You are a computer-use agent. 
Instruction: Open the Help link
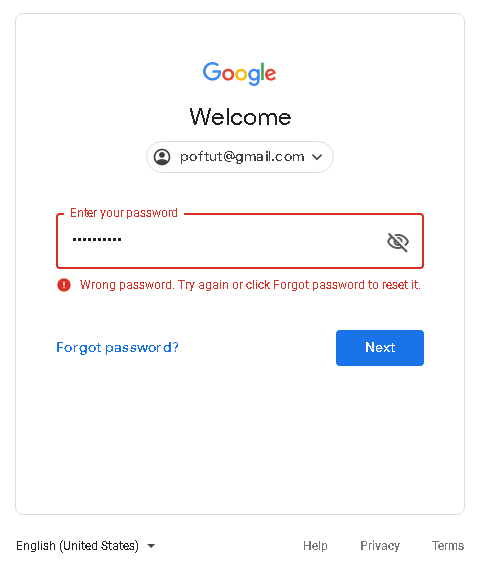[x=315, y=545]
